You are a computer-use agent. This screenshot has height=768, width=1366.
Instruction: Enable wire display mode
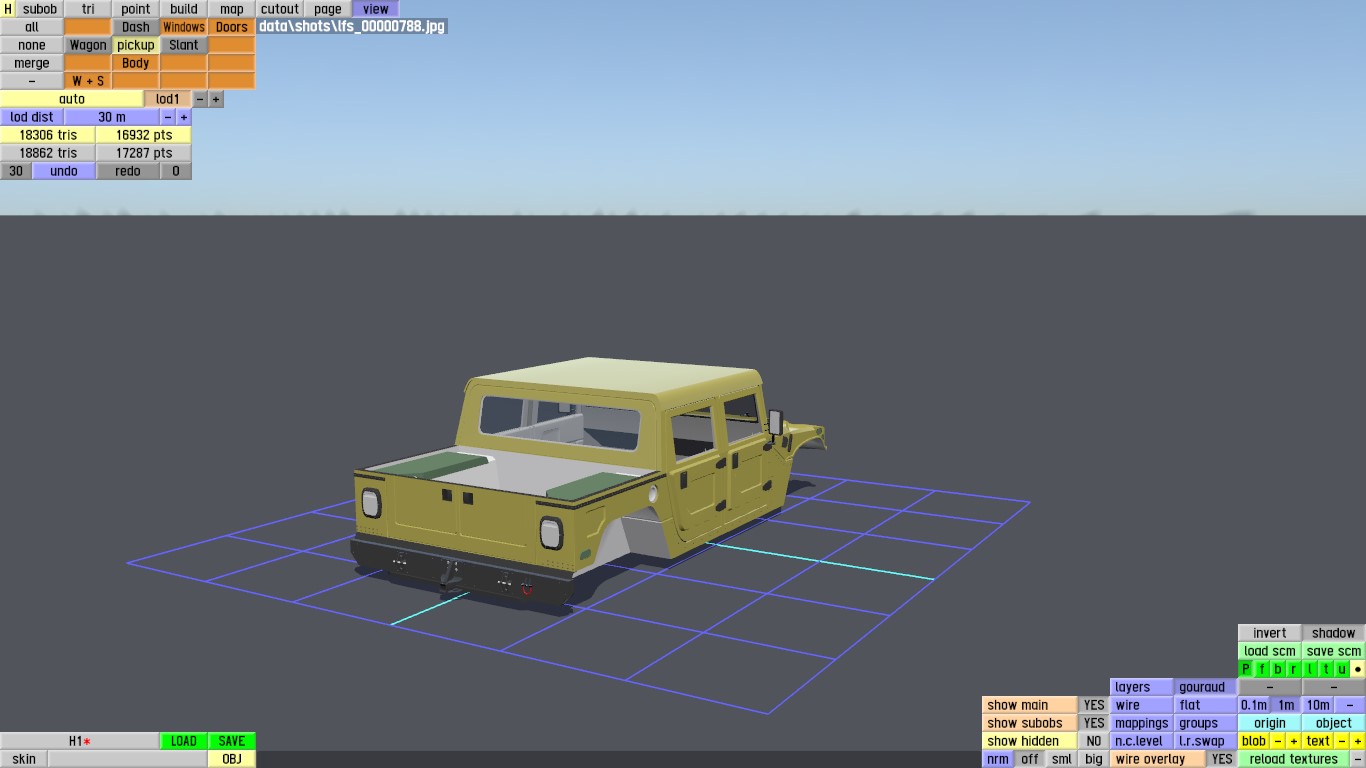point(1142,705)
